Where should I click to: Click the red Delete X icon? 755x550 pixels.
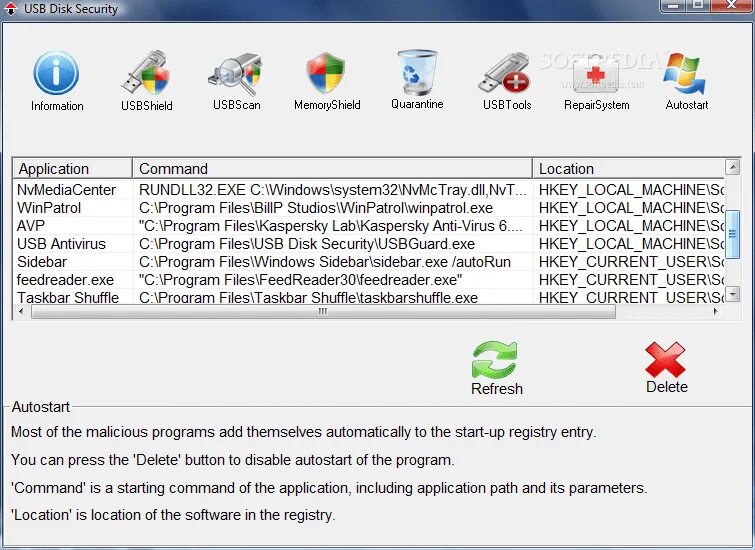coord(665,360)
